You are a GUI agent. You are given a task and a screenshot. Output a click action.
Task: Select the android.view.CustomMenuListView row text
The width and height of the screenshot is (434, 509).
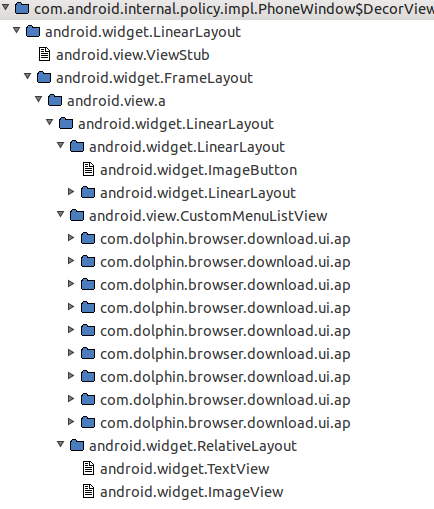(x=208, y=216)
